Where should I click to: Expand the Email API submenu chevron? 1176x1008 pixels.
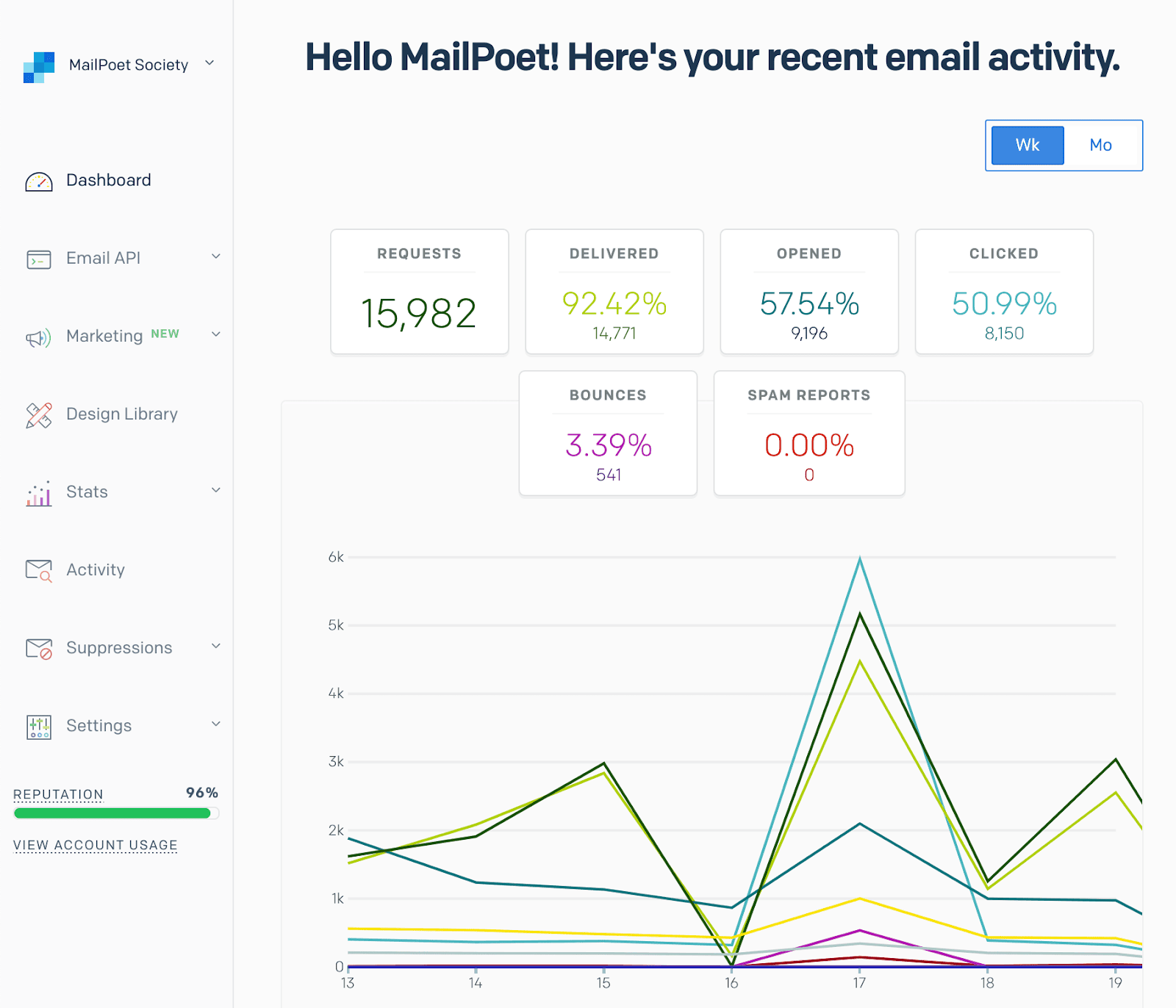coord(216,256)
